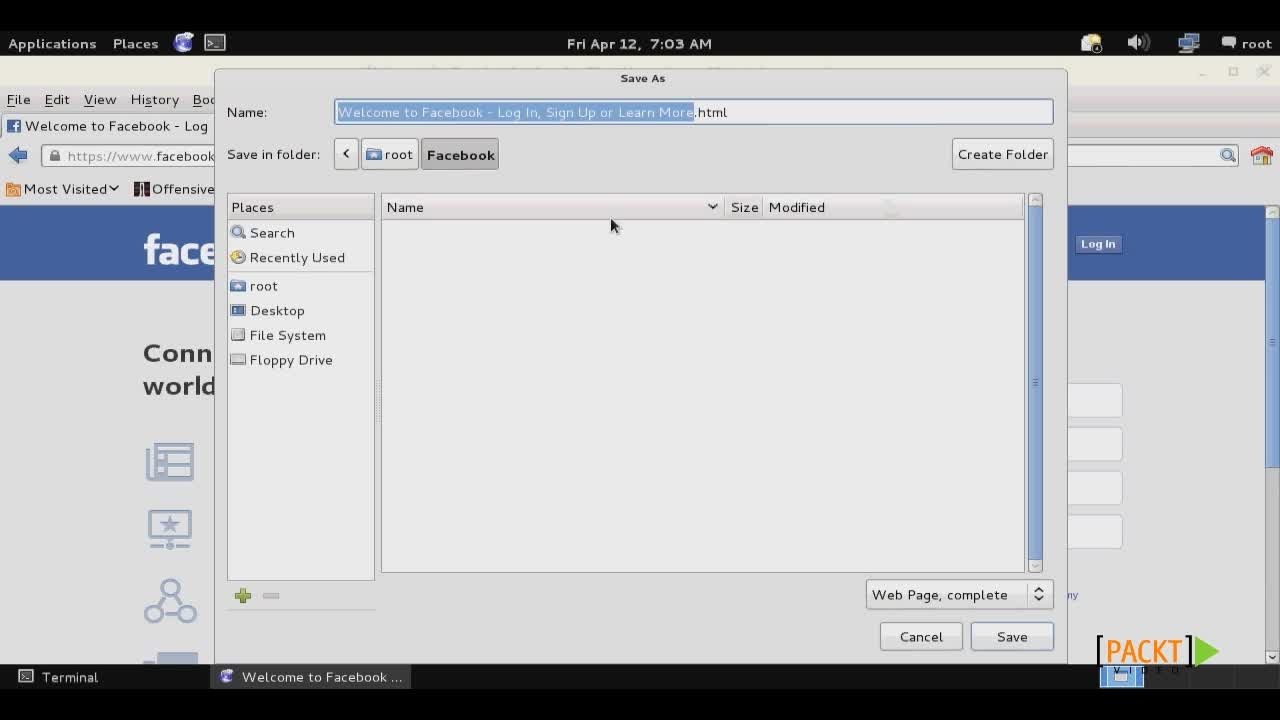Click the remove bookmark minus icon

[271, 596]
